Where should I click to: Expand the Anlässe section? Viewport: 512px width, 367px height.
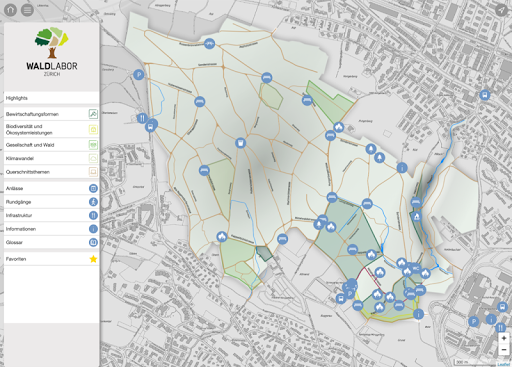pos(51,188)
